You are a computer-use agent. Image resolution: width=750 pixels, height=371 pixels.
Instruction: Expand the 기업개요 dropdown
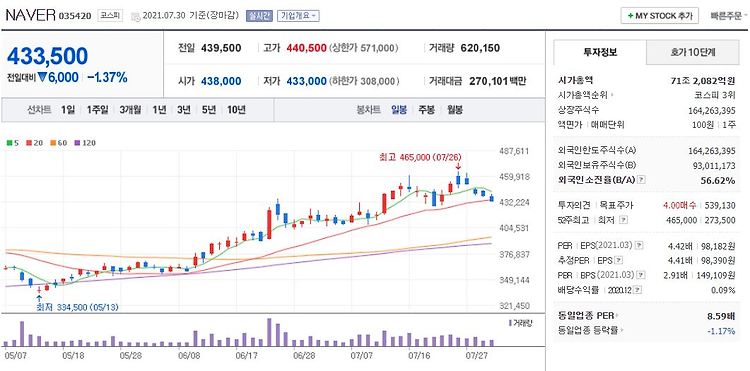(x=298, y=16)
